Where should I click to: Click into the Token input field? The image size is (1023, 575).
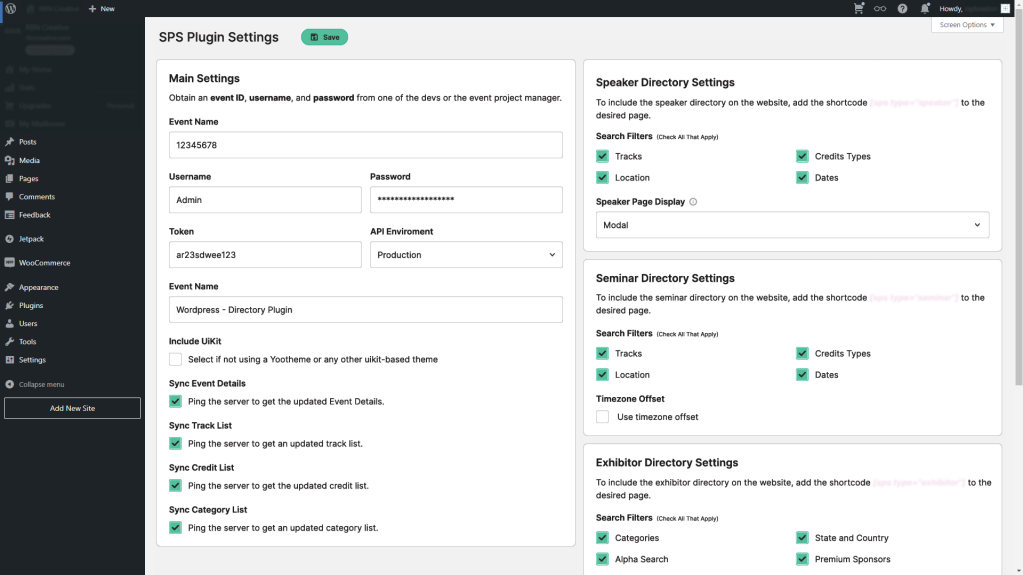tap(265, 255)
